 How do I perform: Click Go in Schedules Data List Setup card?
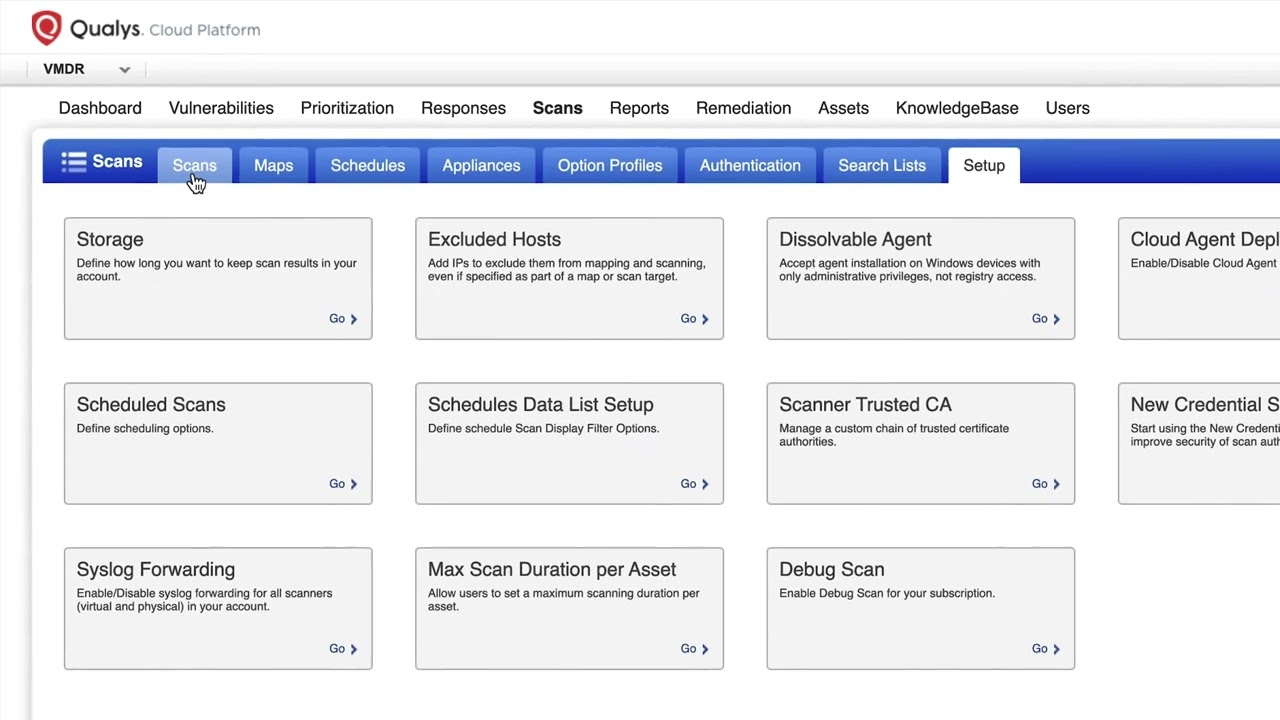[x=694, y=483]
